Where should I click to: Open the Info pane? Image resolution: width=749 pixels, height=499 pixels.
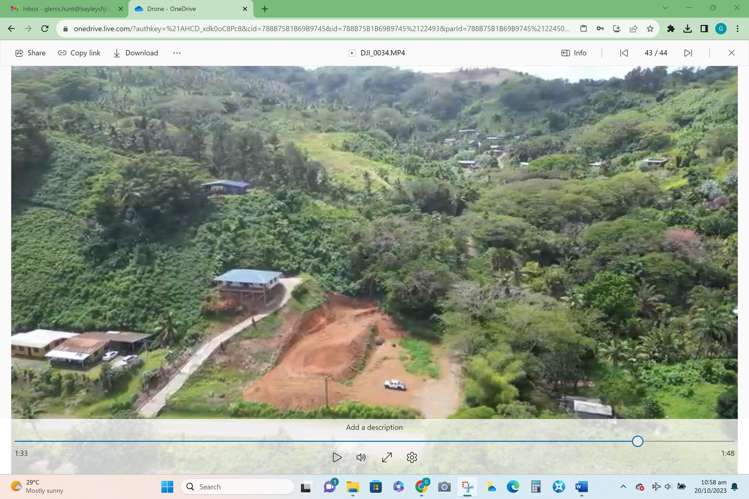point(574,53)
